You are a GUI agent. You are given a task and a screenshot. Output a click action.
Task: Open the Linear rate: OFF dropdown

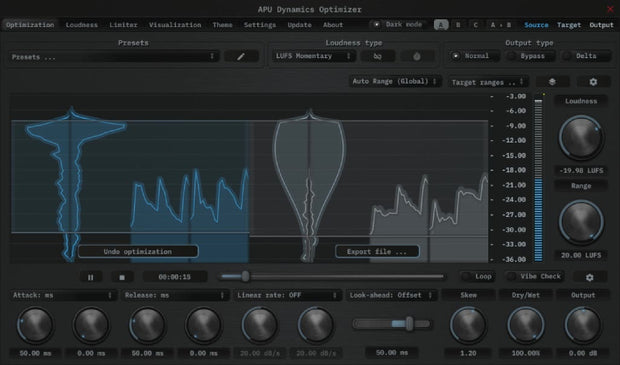click(287, 295)
